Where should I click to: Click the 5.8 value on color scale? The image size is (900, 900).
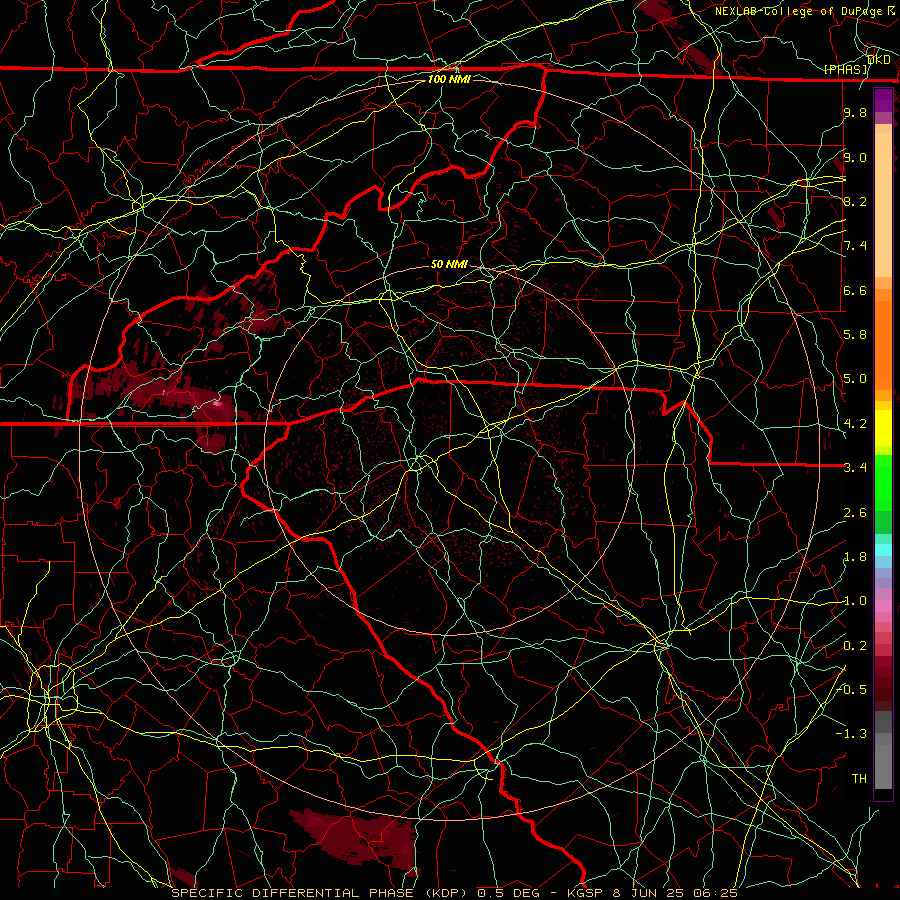click(x=855, y=335)
